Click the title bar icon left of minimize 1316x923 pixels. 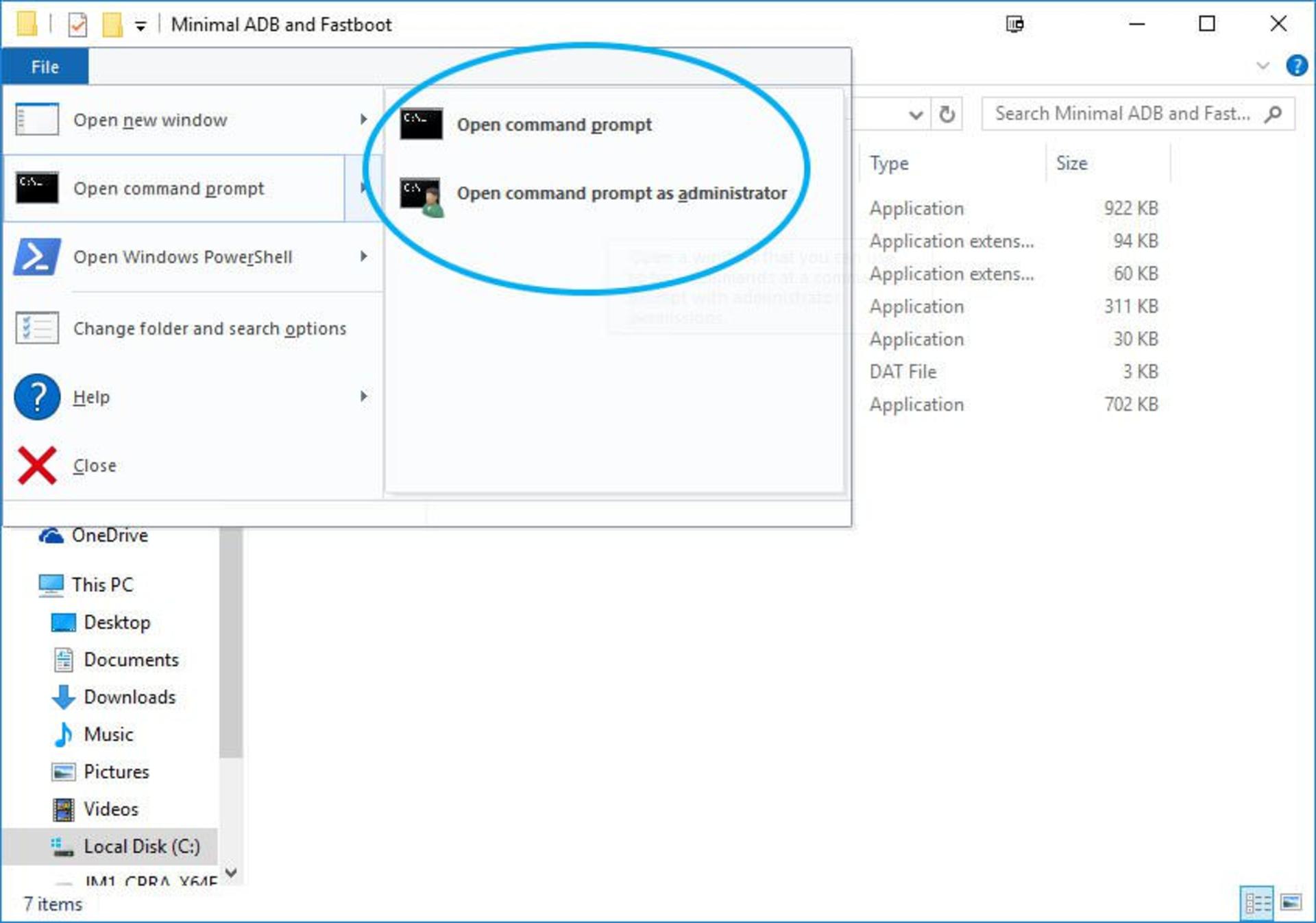pos(1014,25)
